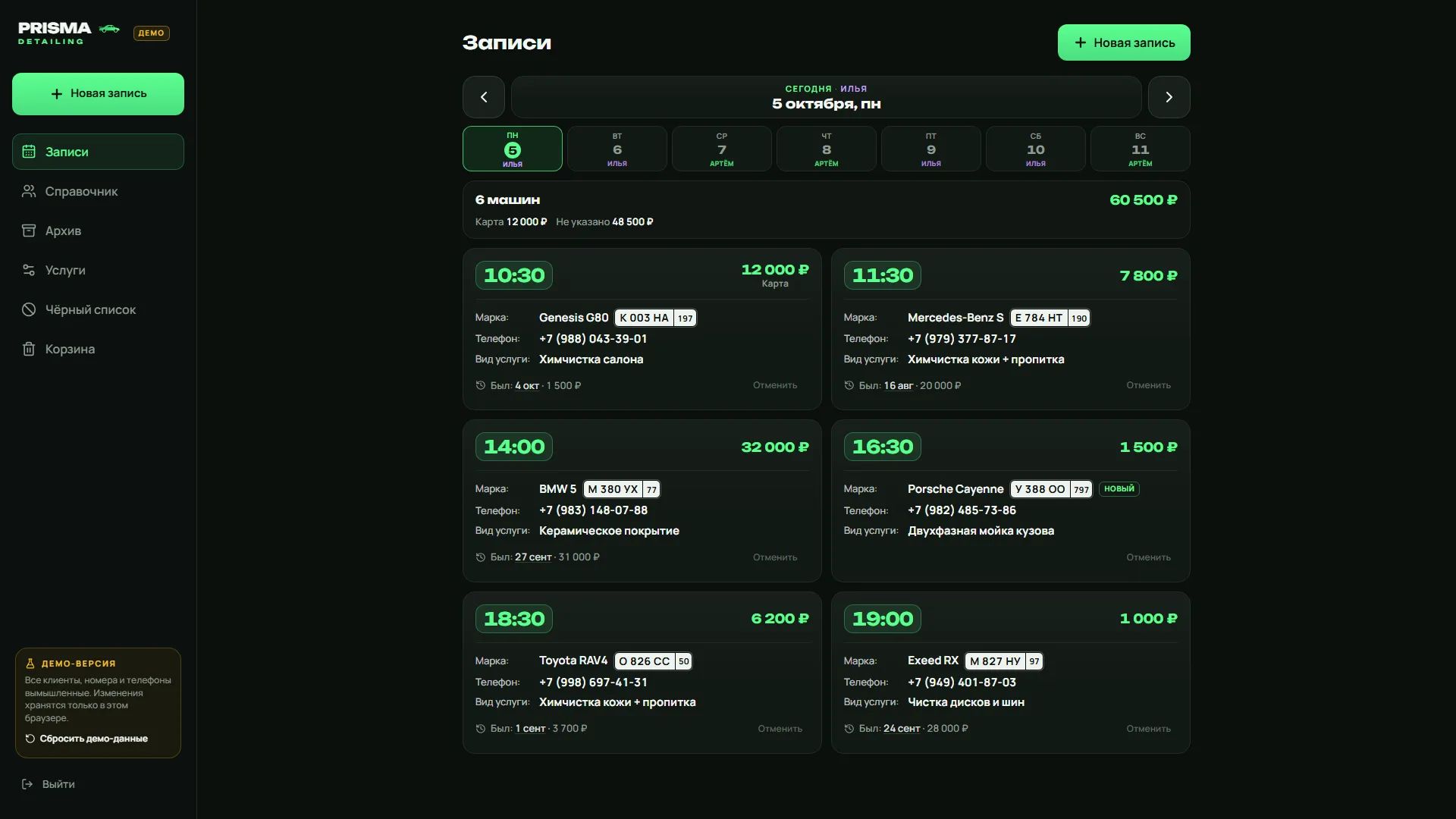Click the people icon beside Справочник
Image resolution: width=1456 pixels, height=819 pixels.
[29, 191]
